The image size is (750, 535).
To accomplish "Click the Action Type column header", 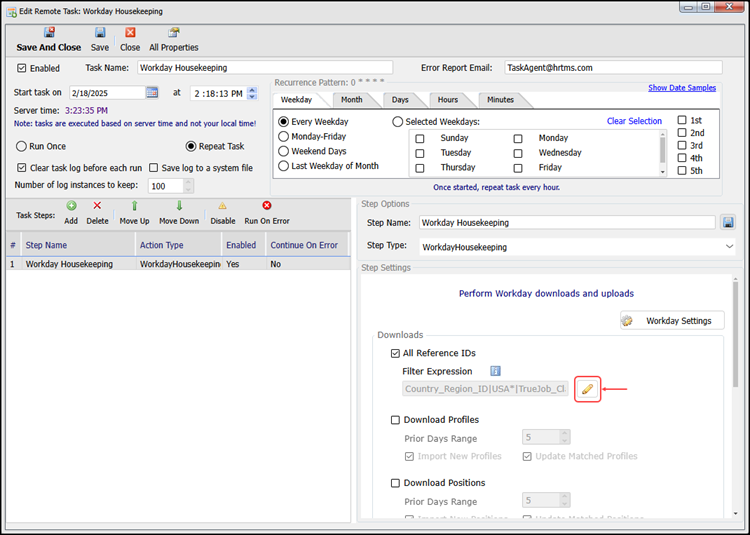I will click(179, 245).
